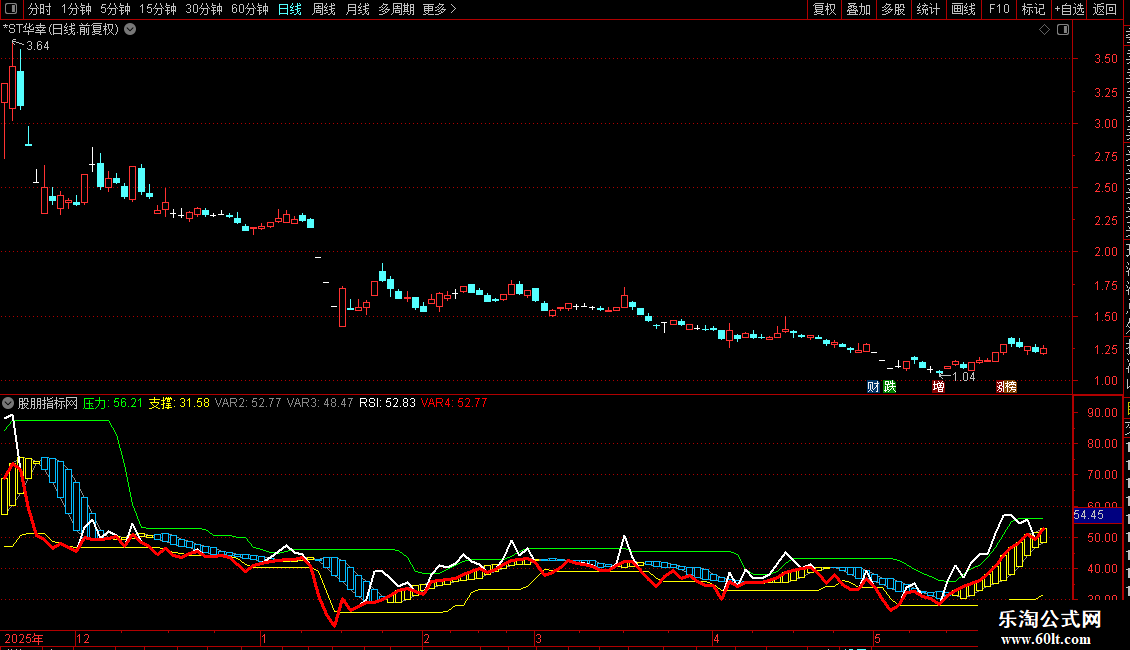Image resolution: width=1130 pixels, height=650 pixels.
Task: Click the red 增 event marker
Action: coord(938,387)
